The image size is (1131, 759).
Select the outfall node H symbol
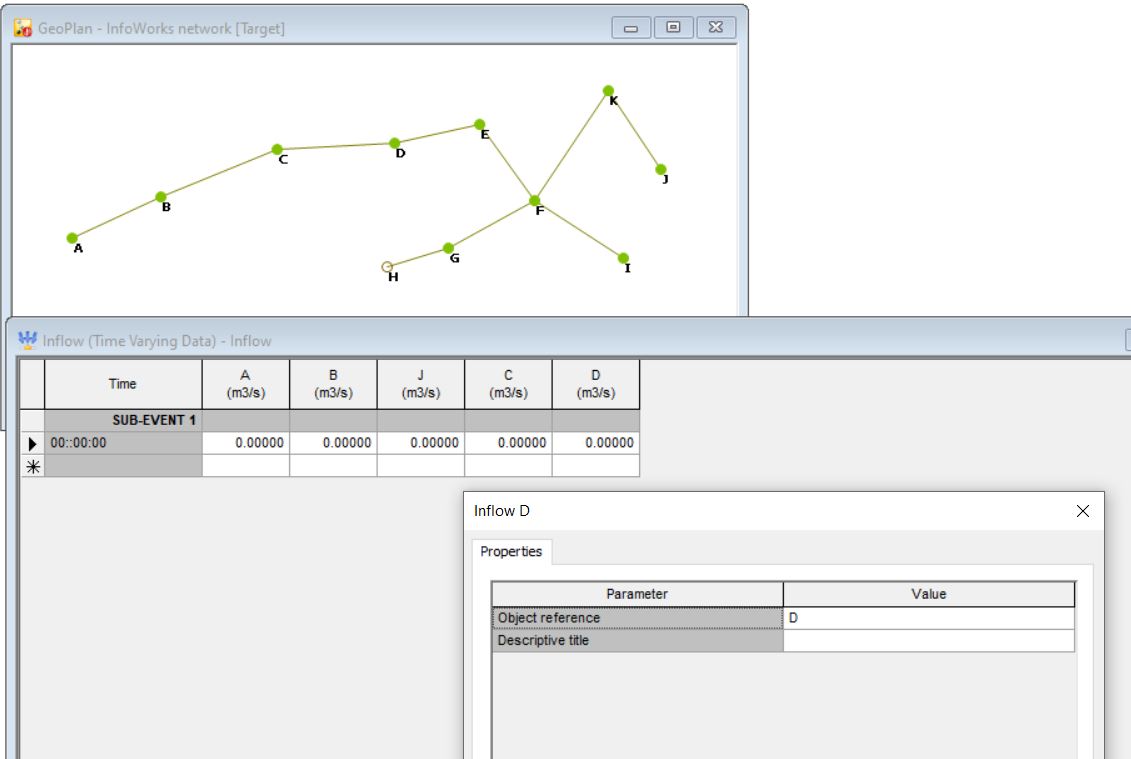tap(386, 263)
